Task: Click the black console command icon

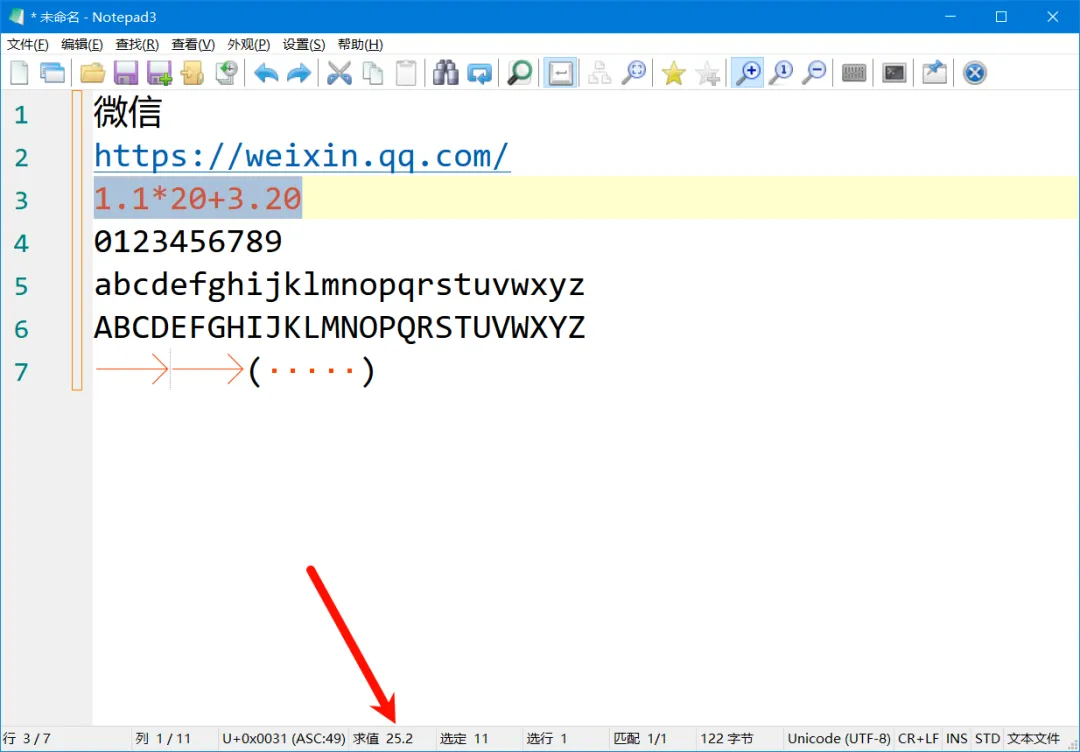Action: 894,73
